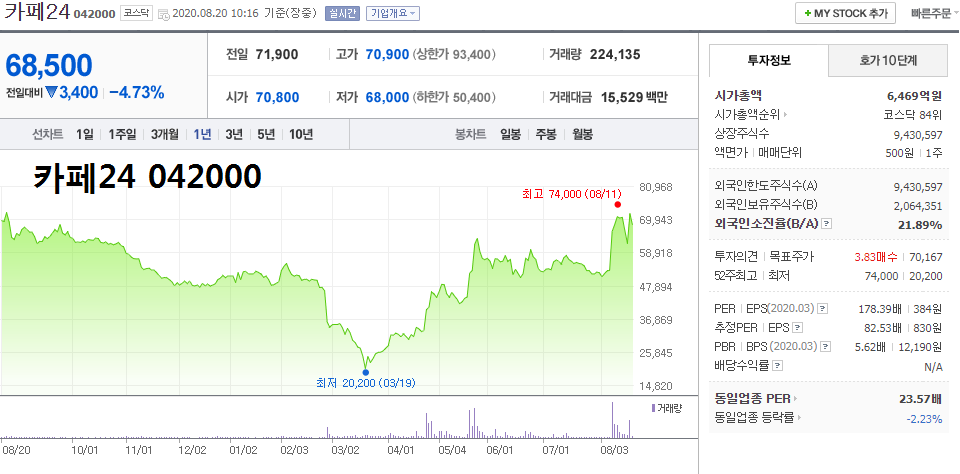Select the 주봉 candlestick chart

(546, 134)
